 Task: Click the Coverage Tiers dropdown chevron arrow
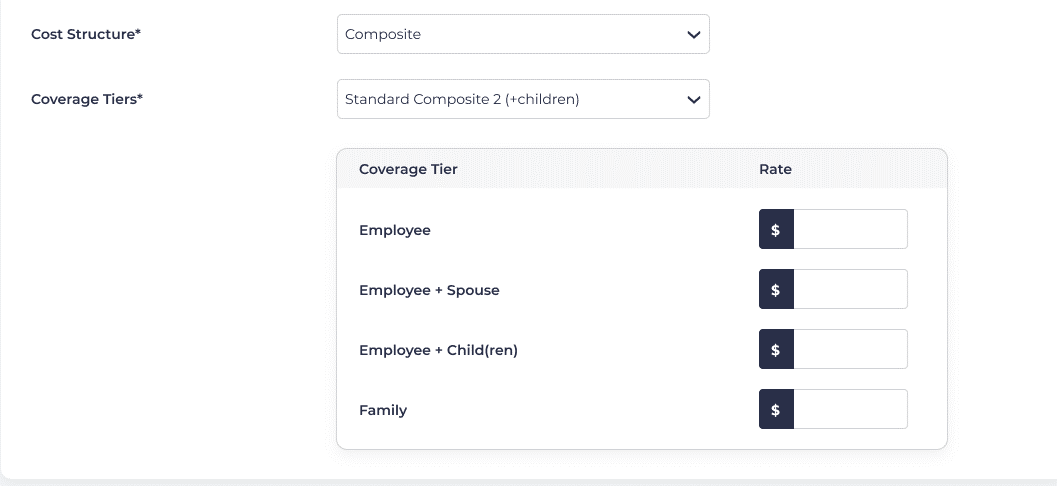(x=693, y=99)
